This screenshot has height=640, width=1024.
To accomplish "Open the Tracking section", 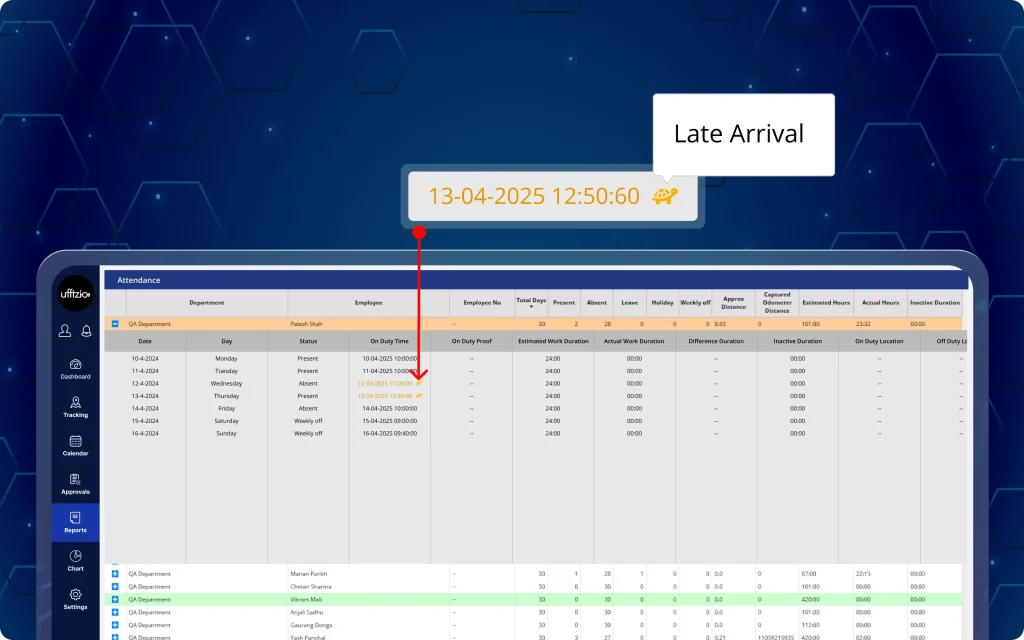I will [x=76, y=408].
